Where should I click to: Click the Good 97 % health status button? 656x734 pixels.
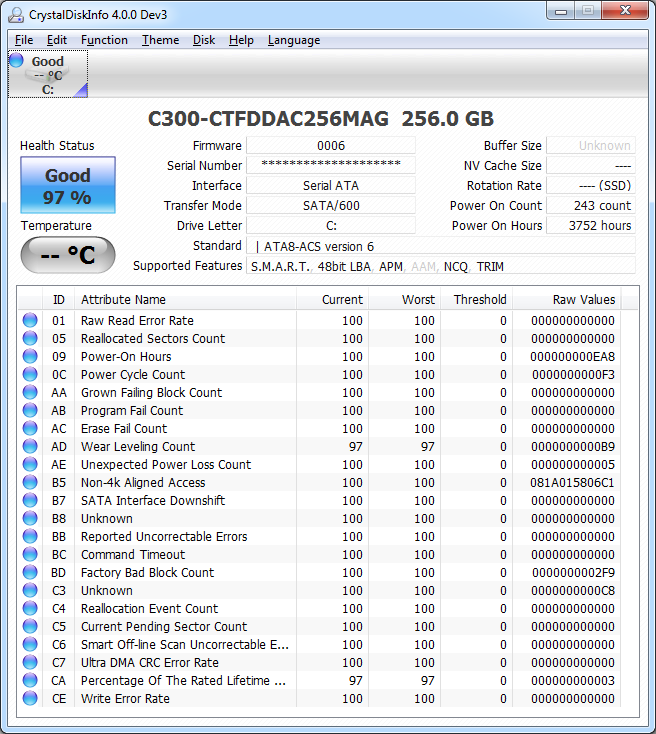click(68, 185)
